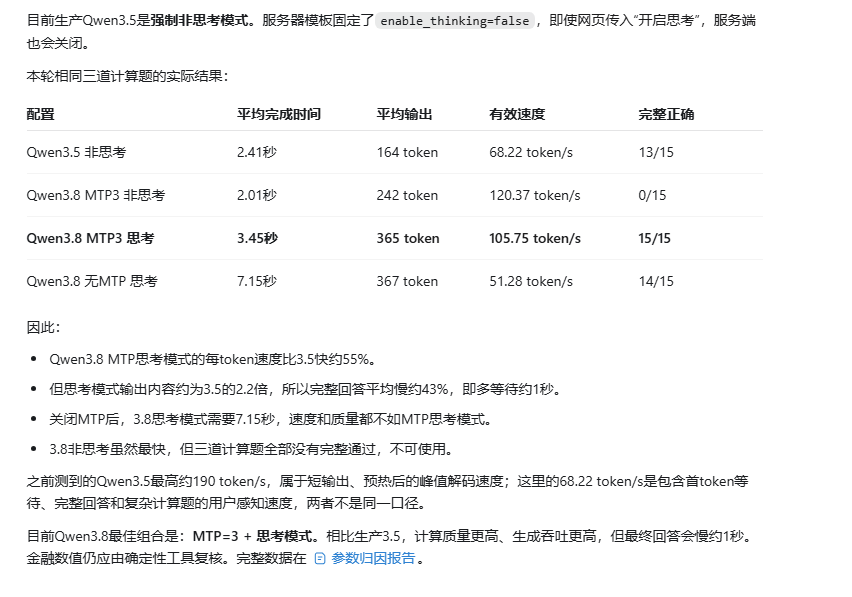Screen dimensions: 852x597
Task: Click the paragraph mentioning 最高约190 token/s
Action: (387, 492)
